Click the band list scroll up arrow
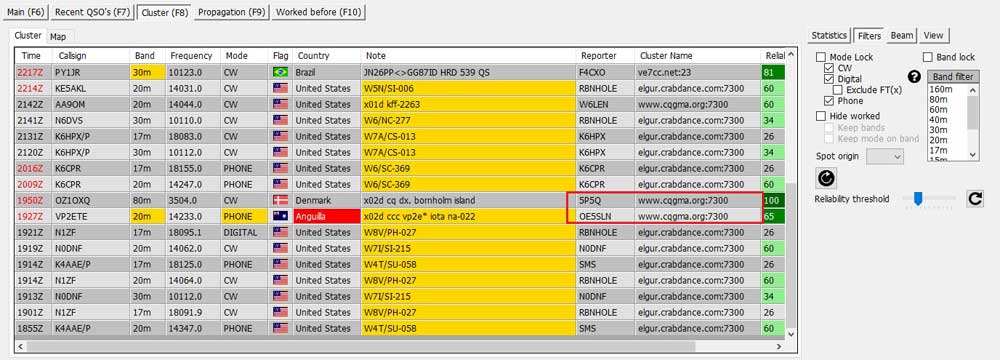The height and width of the screenshot is (360, 1000). point(973,90)
